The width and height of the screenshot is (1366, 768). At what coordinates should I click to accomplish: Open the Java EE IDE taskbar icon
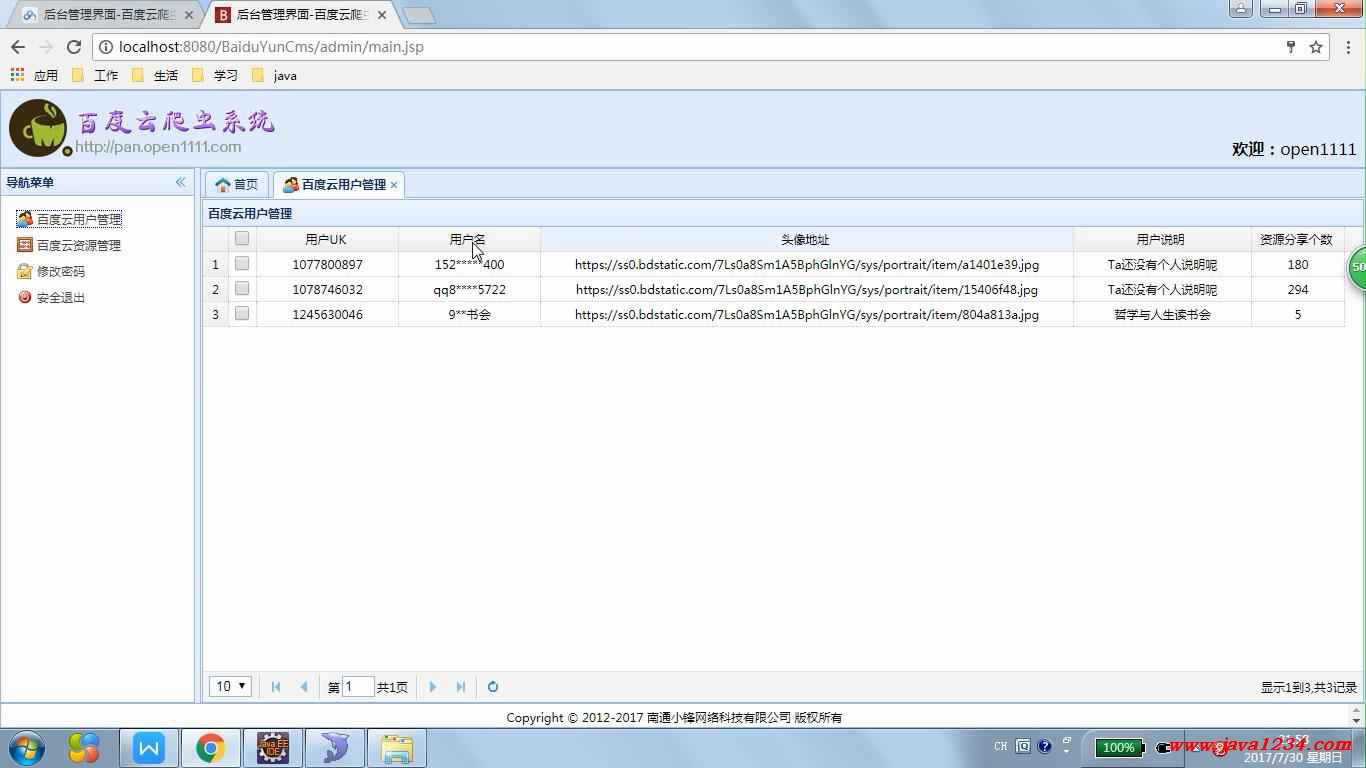tap(272, 747)
